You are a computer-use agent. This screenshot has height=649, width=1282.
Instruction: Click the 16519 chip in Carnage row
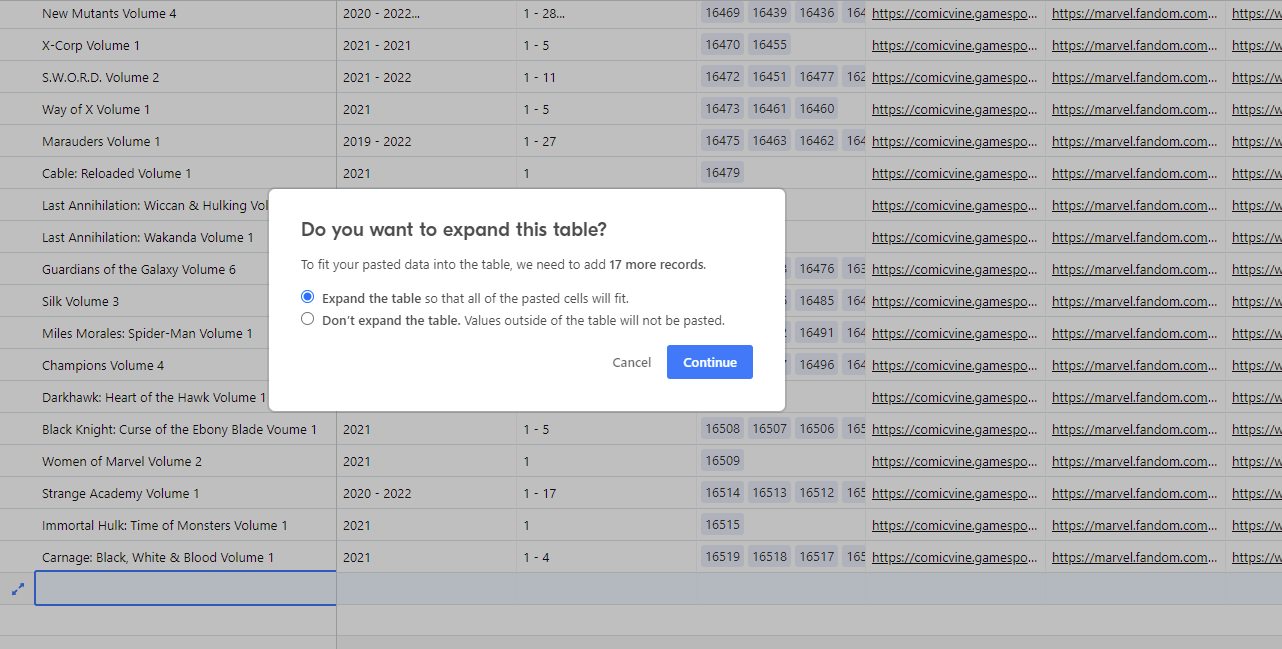(722, 557)
